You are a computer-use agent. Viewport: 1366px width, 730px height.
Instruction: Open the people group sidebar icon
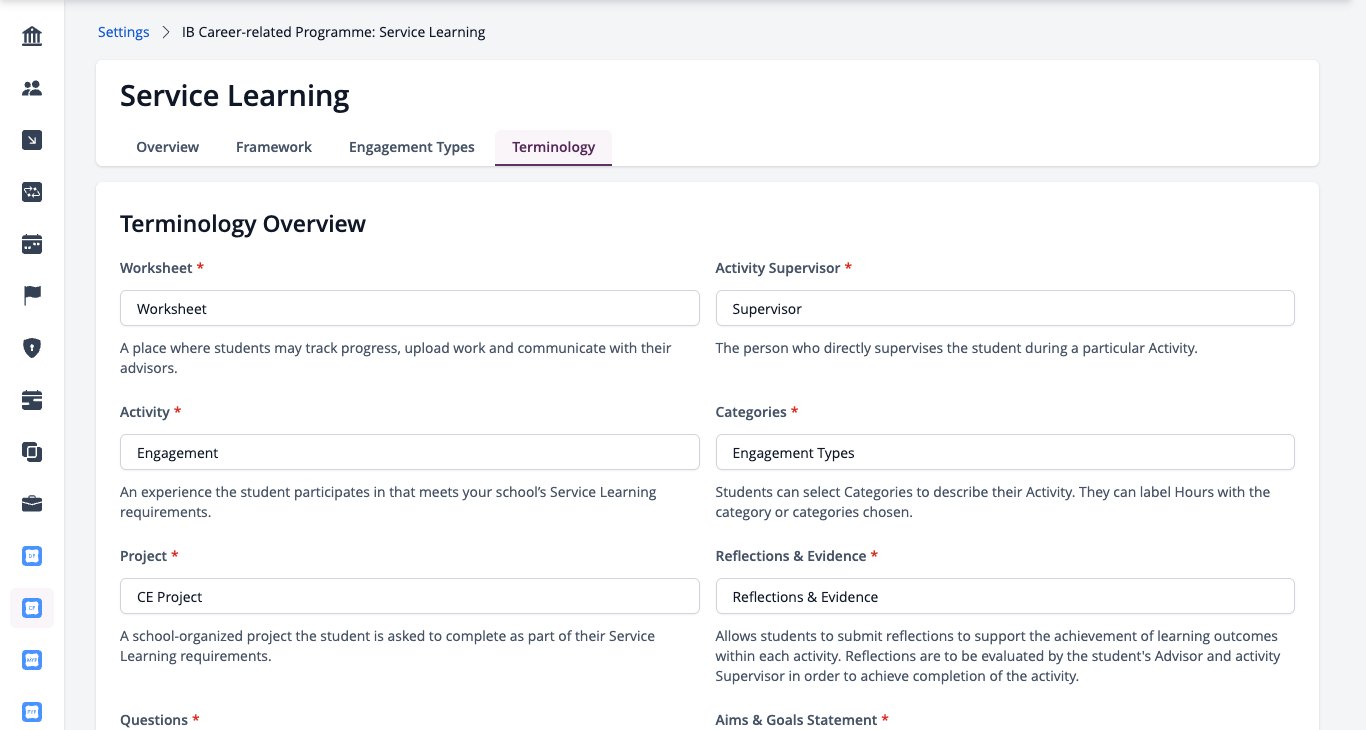(x=32, y=89)
